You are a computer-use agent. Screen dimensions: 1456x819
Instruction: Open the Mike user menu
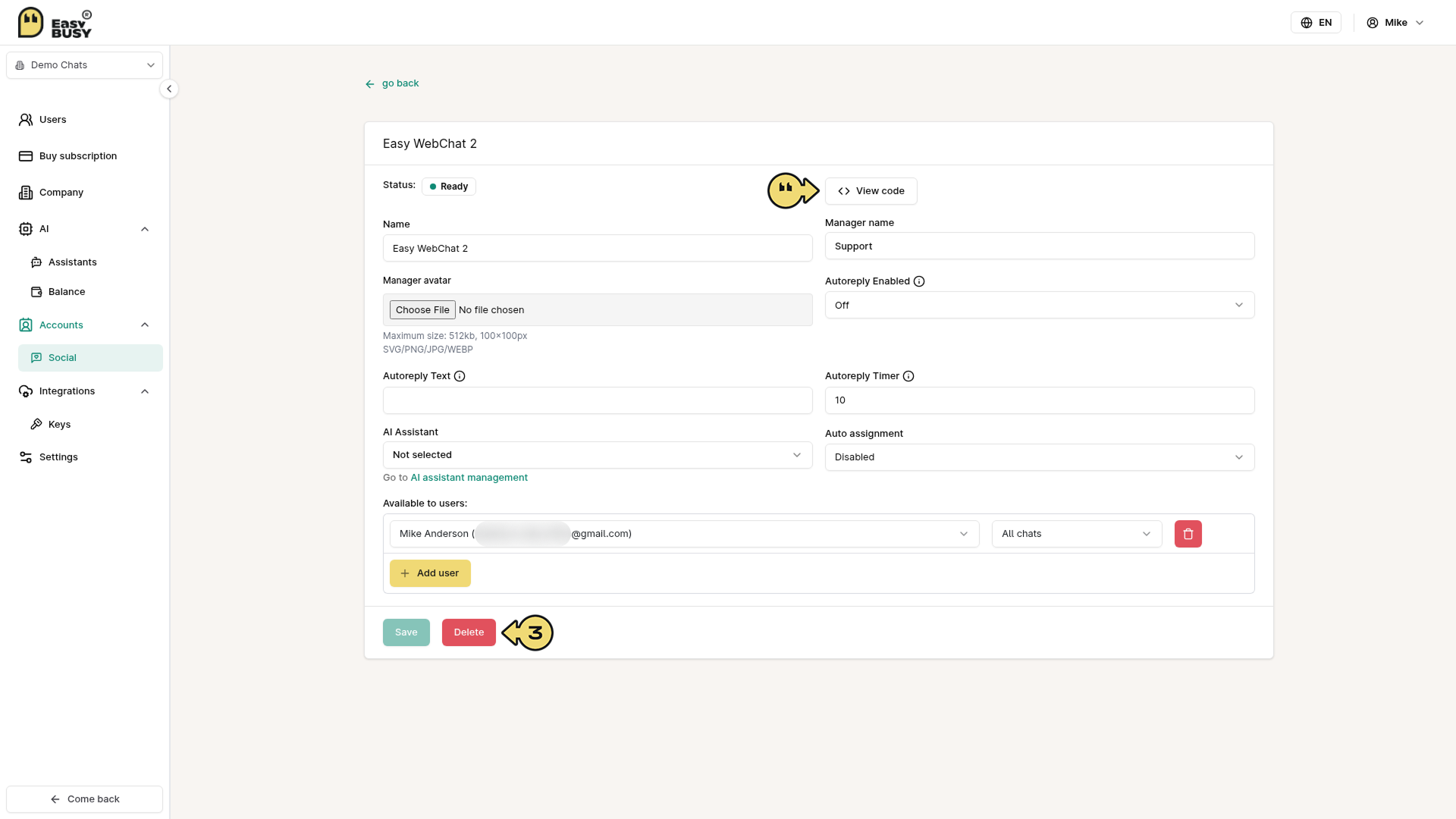(1395, 23)
